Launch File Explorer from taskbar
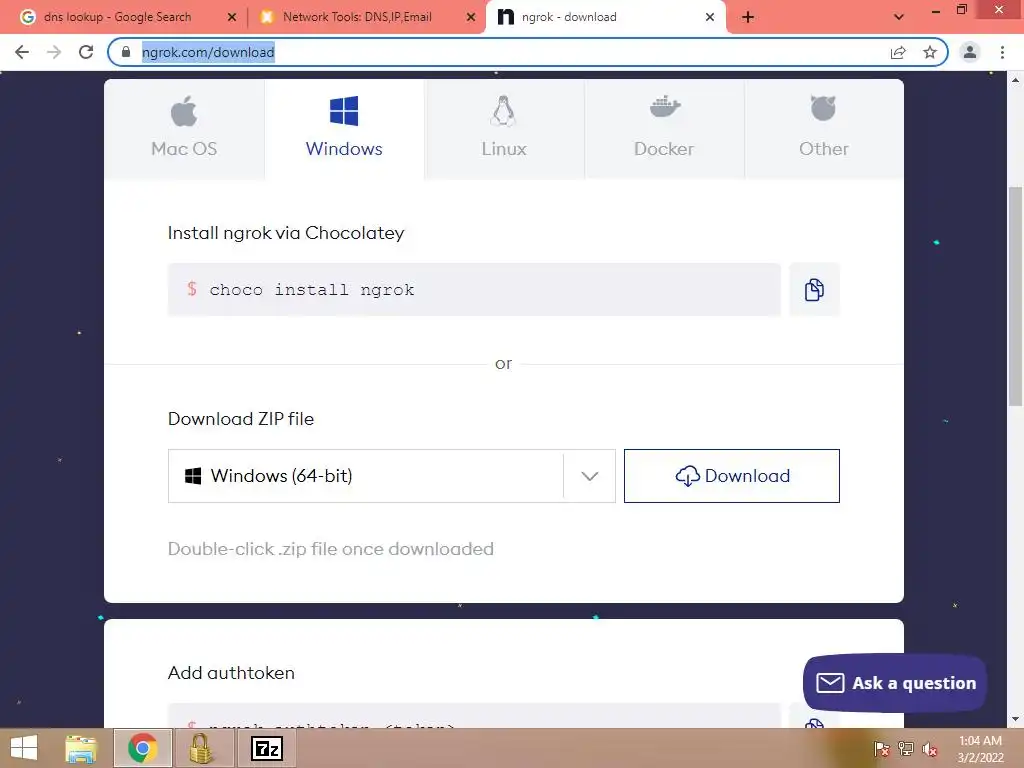The width and height of the screenshot is (1024, 768). 81,748
